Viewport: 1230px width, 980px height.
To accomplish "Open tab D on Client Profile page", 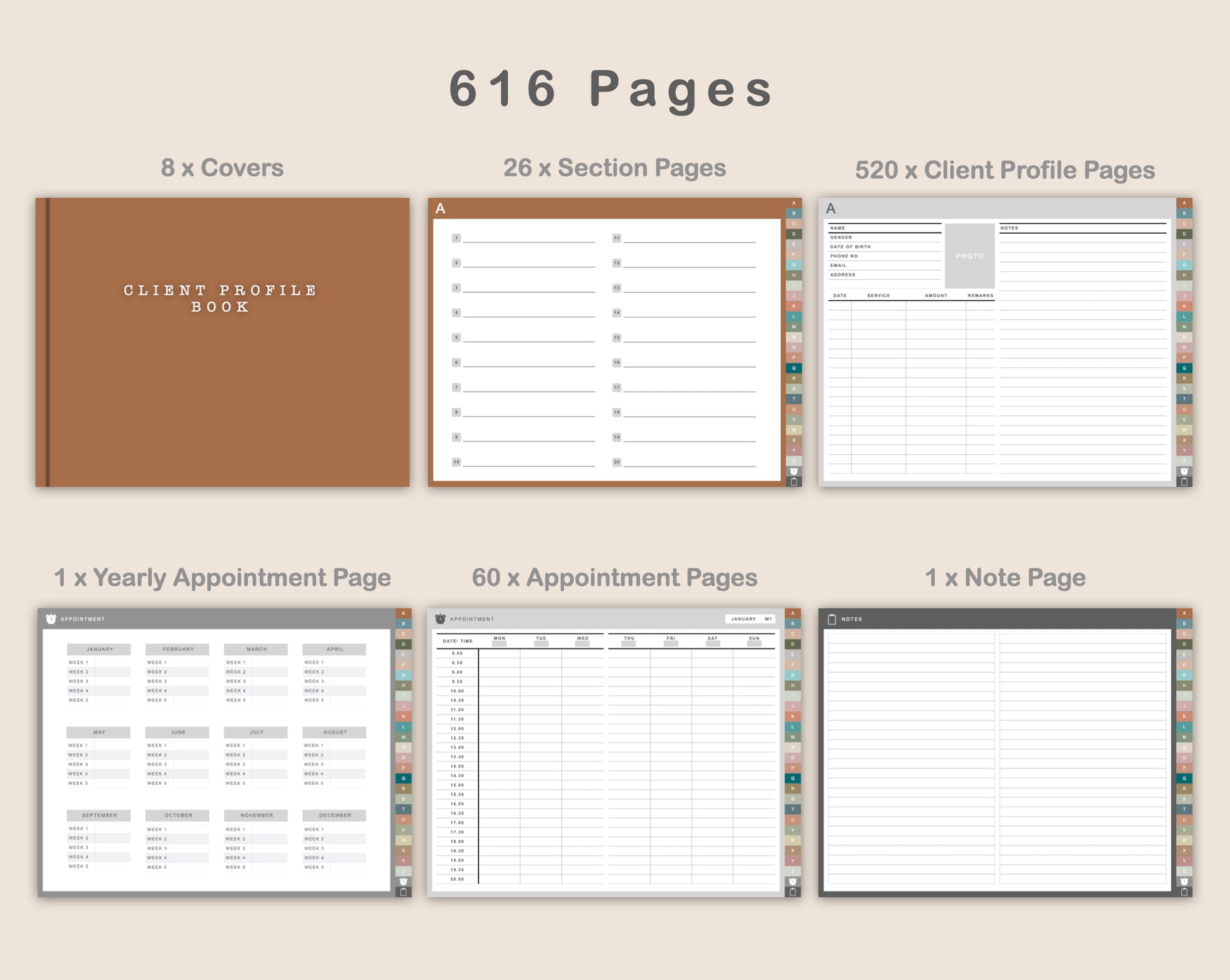I will point(1184,234).
